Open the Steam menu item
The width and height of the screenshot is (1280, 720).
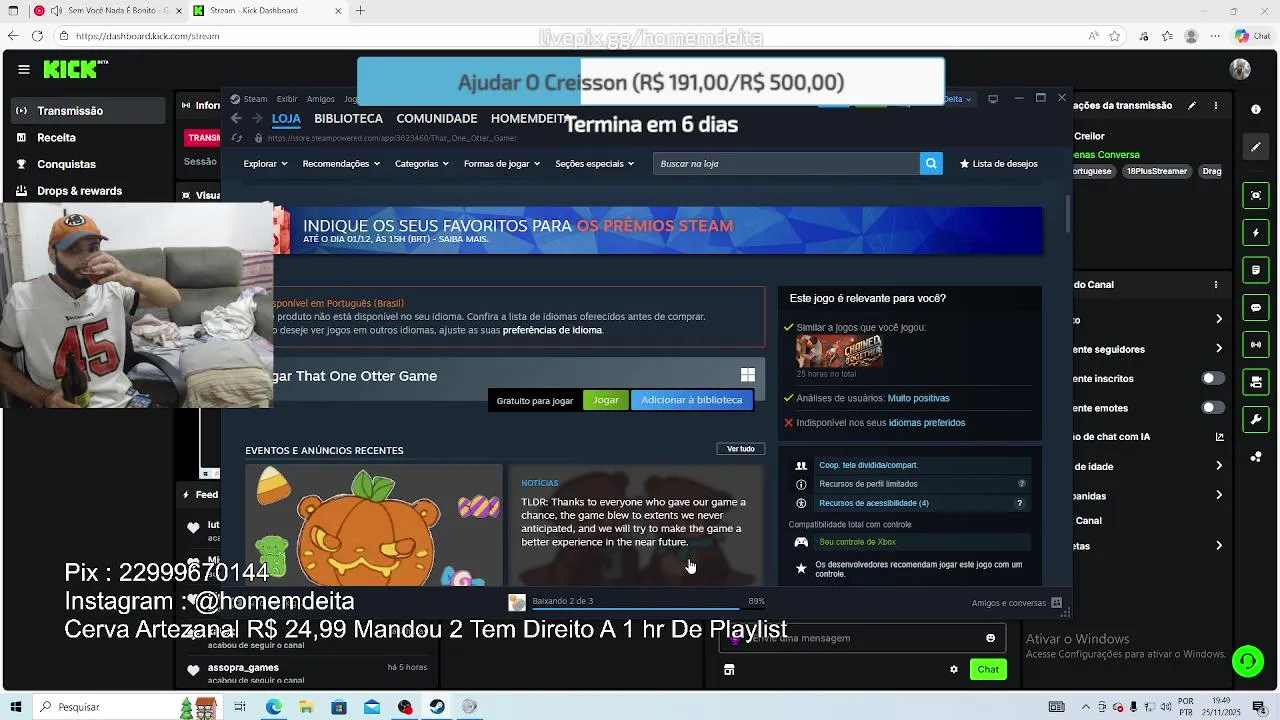[256, 99]
